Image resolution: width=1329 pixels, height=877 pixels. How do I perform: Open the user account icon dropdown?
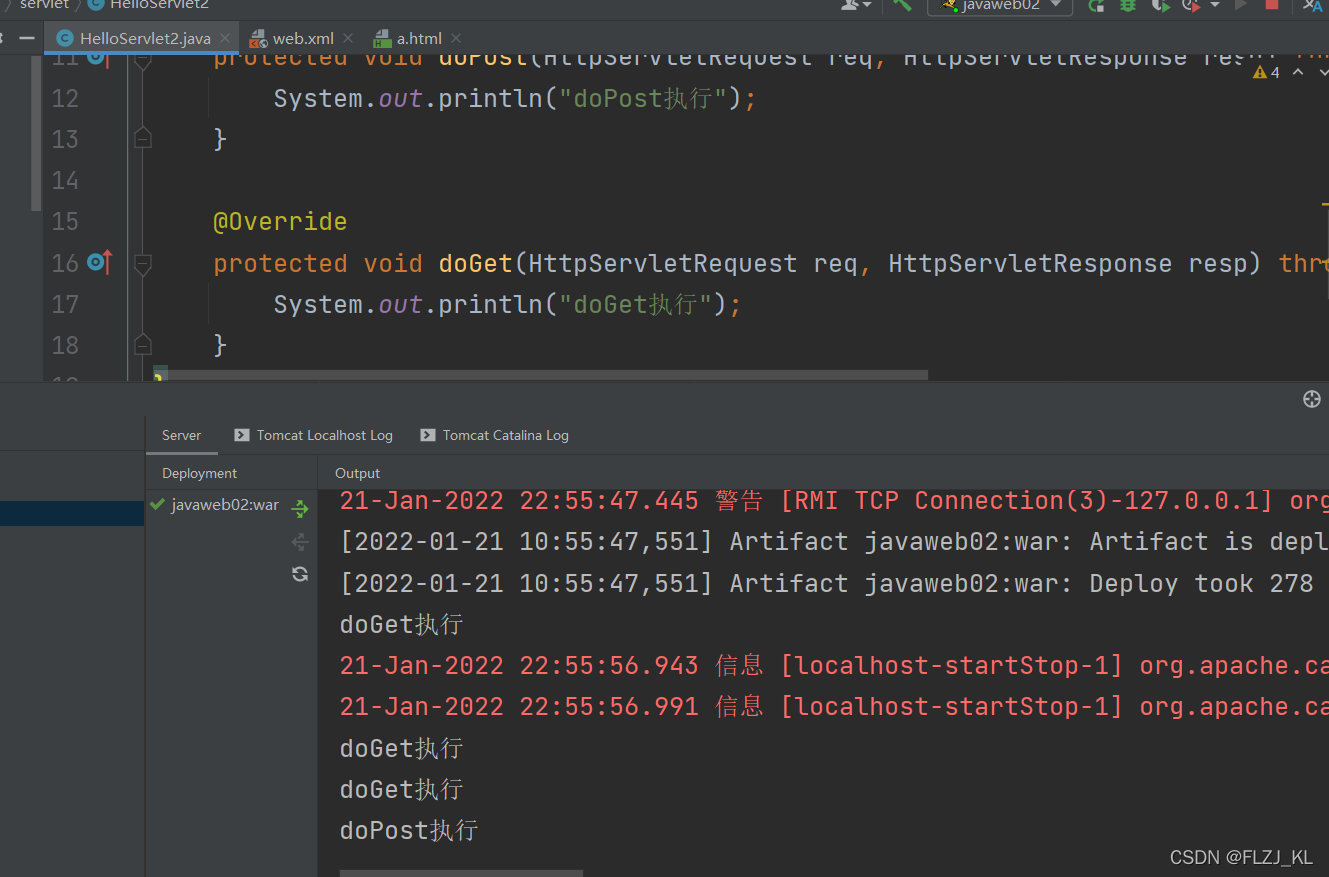click(x=855, y=5)
